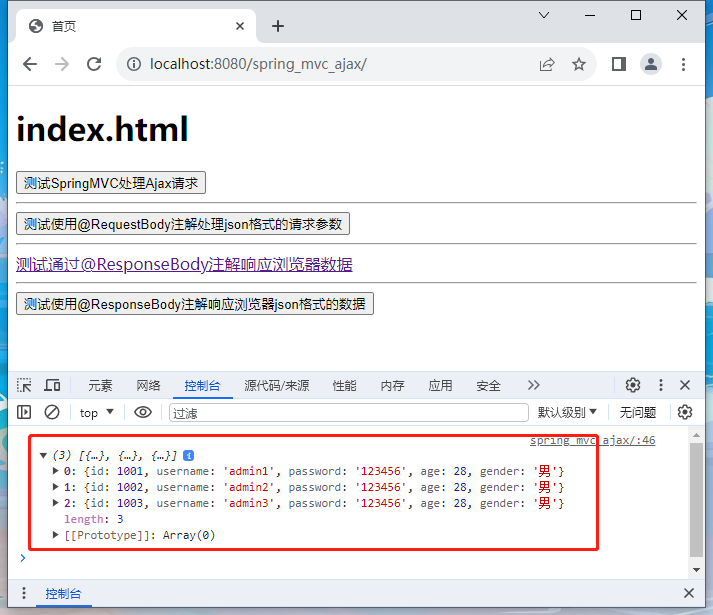Expand array item 1 admin2

pos(55,487)
